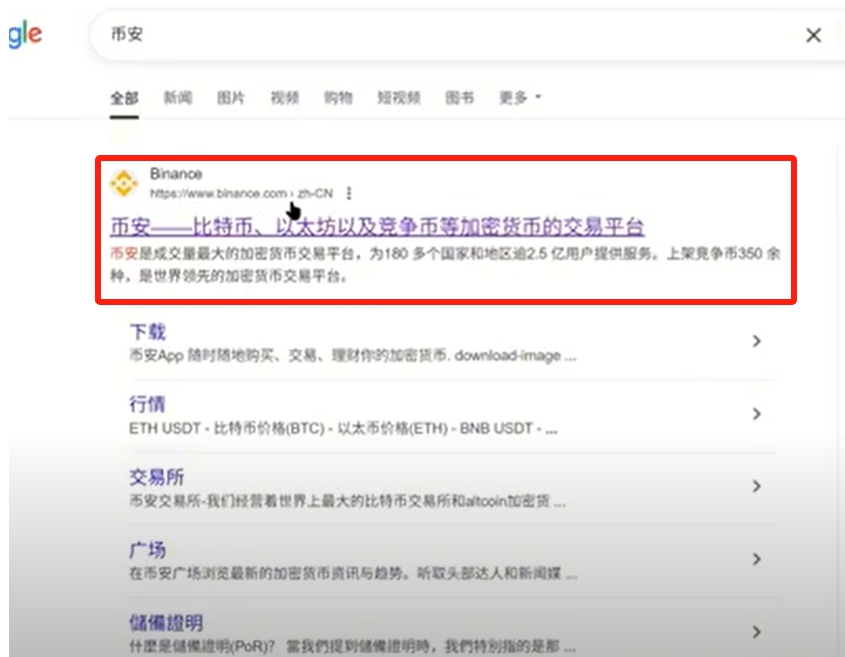
Task: Click the ETH USDT description under 行情
Action: pyautogui.click(x=343, y=428)
